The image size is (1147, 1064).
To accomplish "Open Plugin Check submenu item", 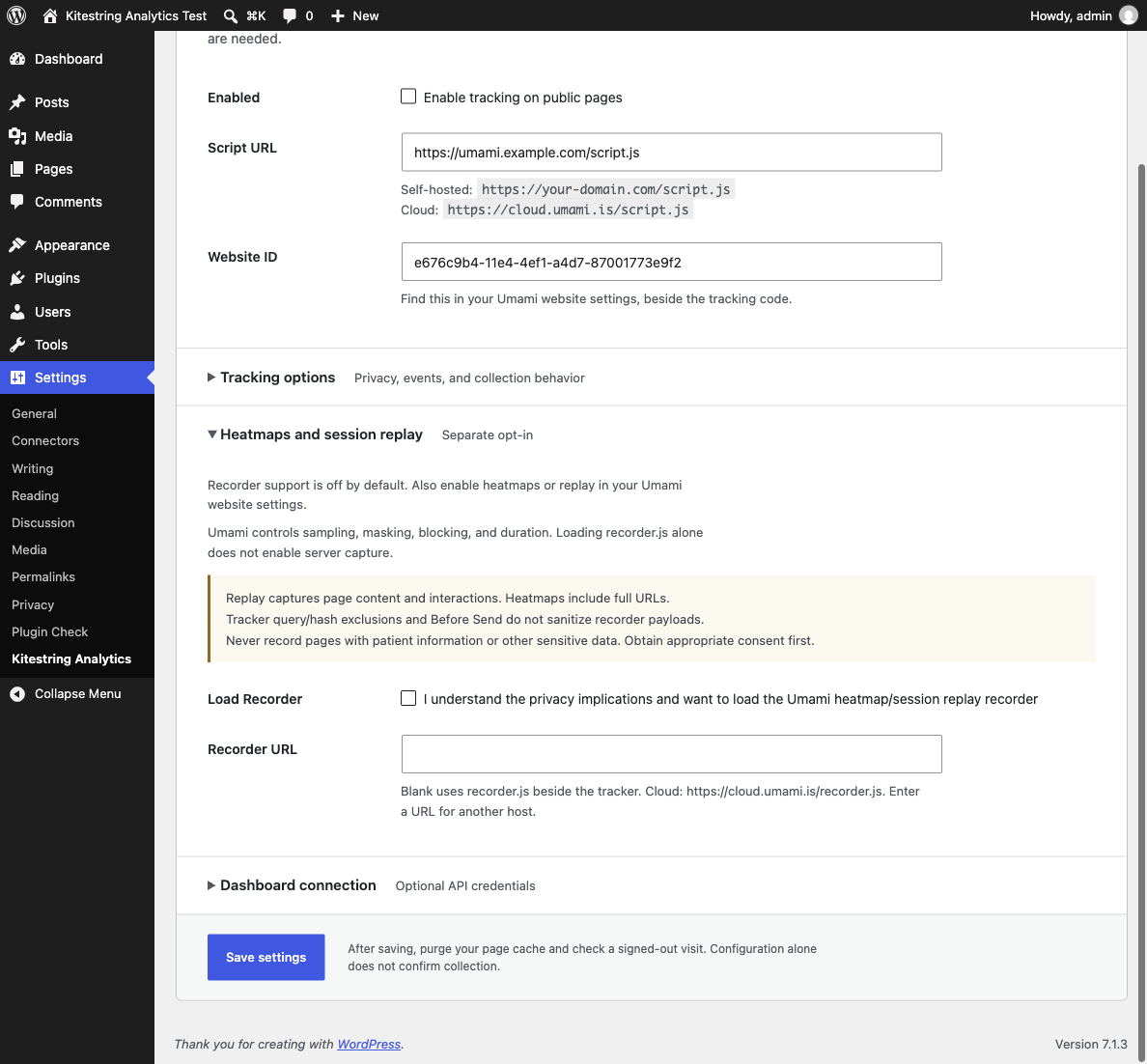I will click(50, 631).
